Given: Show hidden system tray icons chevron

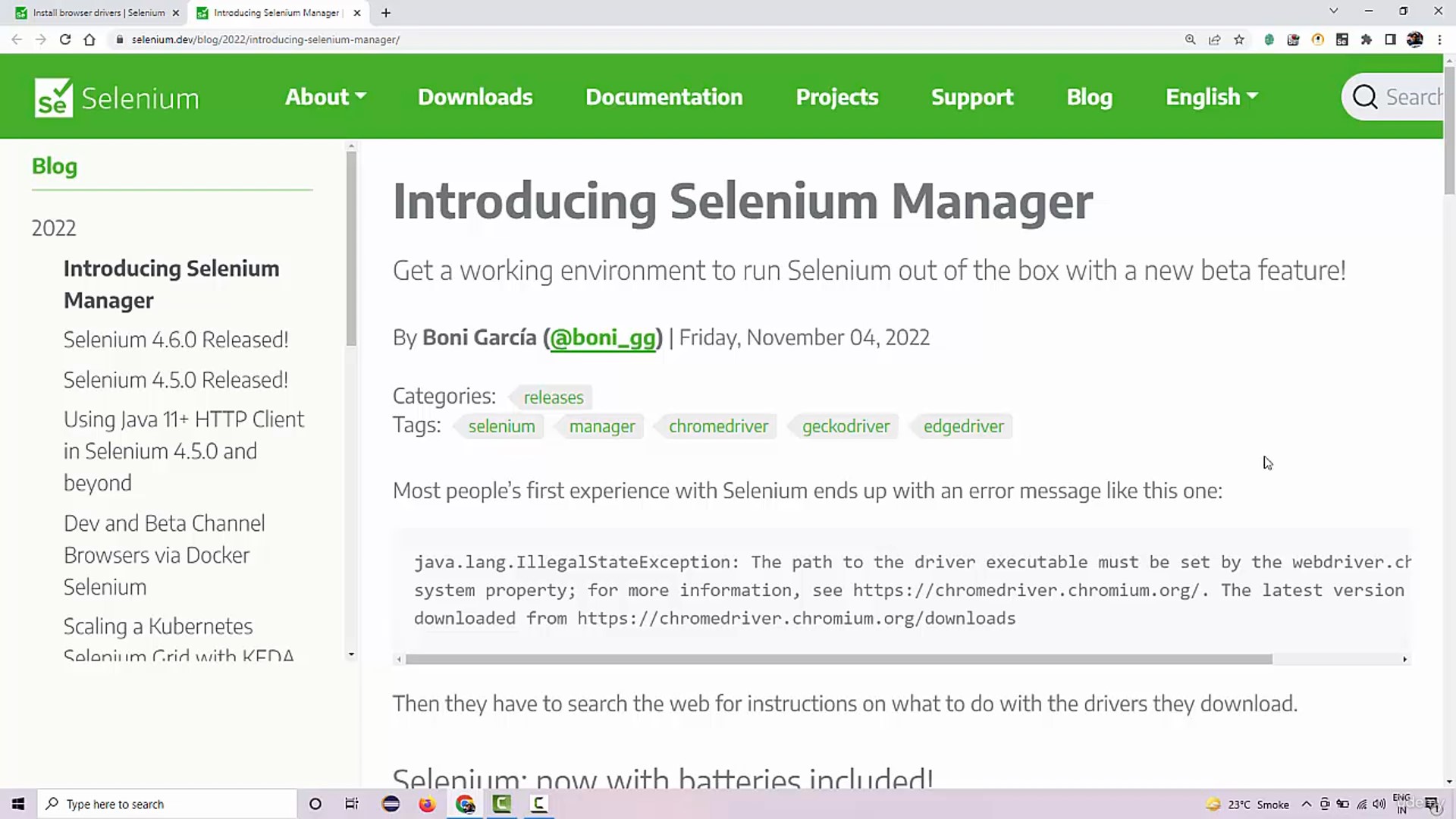Looking at the screenshot, I should pyautogui.click(x=1307, y=804).
